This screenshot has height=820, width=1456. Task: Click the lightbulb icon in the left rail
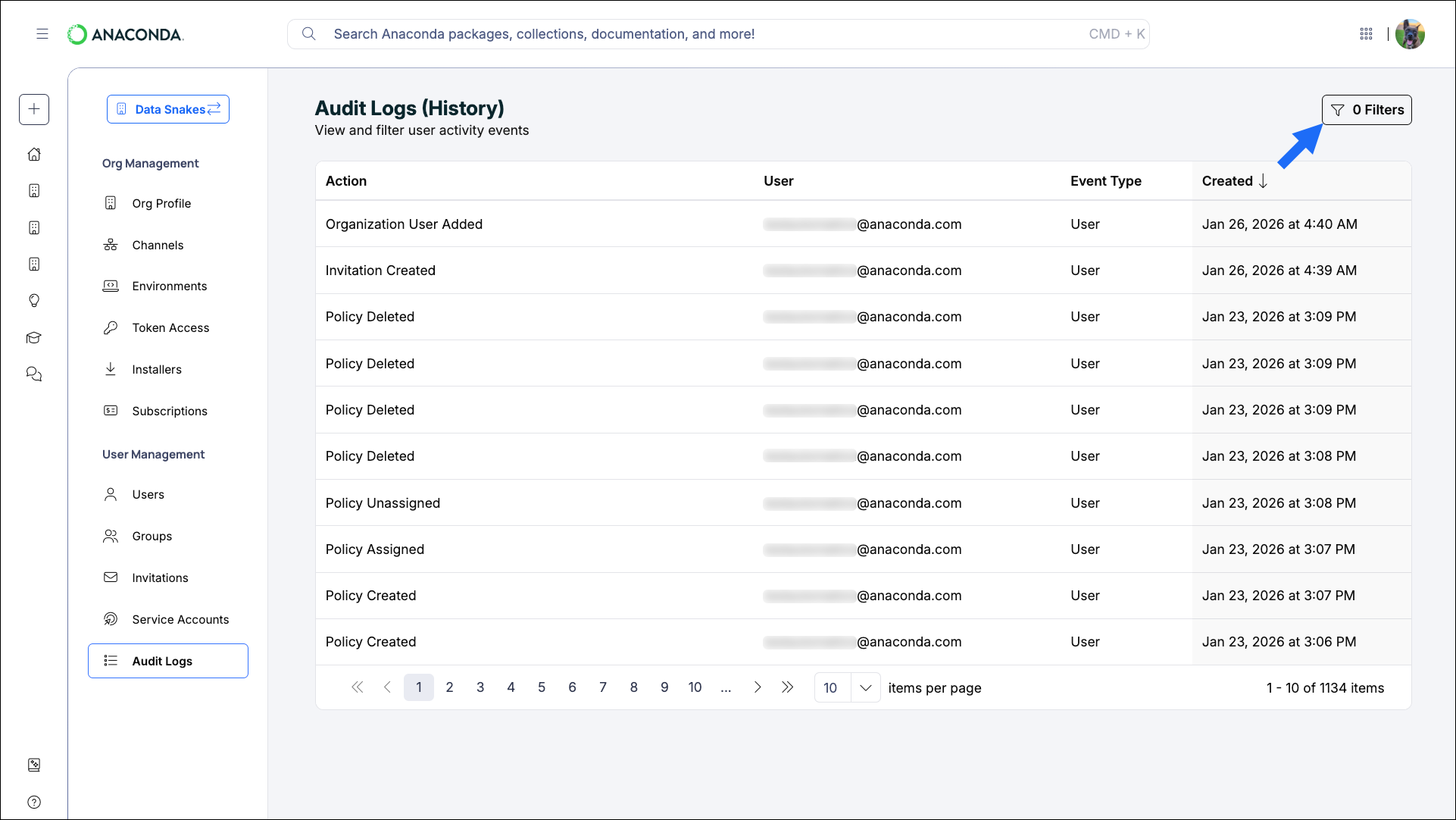[34, 301]
